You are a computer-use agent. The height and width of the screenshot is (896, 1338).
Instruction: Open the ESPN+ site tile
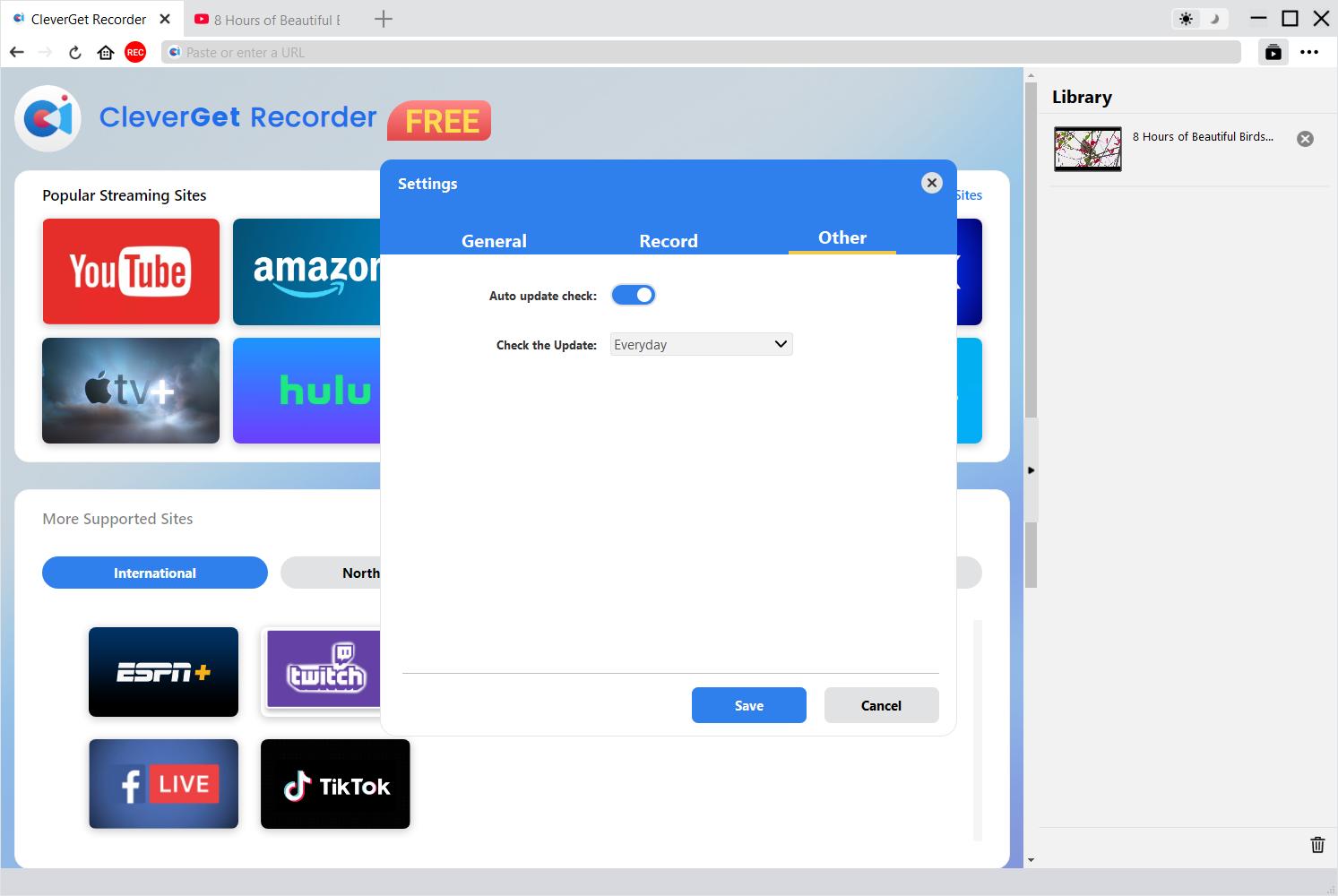coord(163,672)
